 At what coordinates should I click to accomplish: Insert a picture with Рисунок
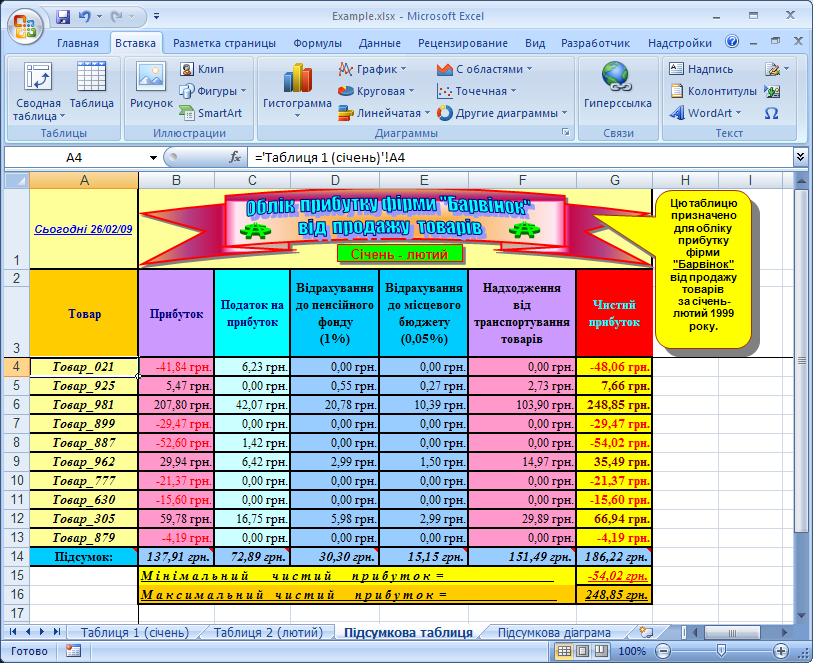point(151,86)
